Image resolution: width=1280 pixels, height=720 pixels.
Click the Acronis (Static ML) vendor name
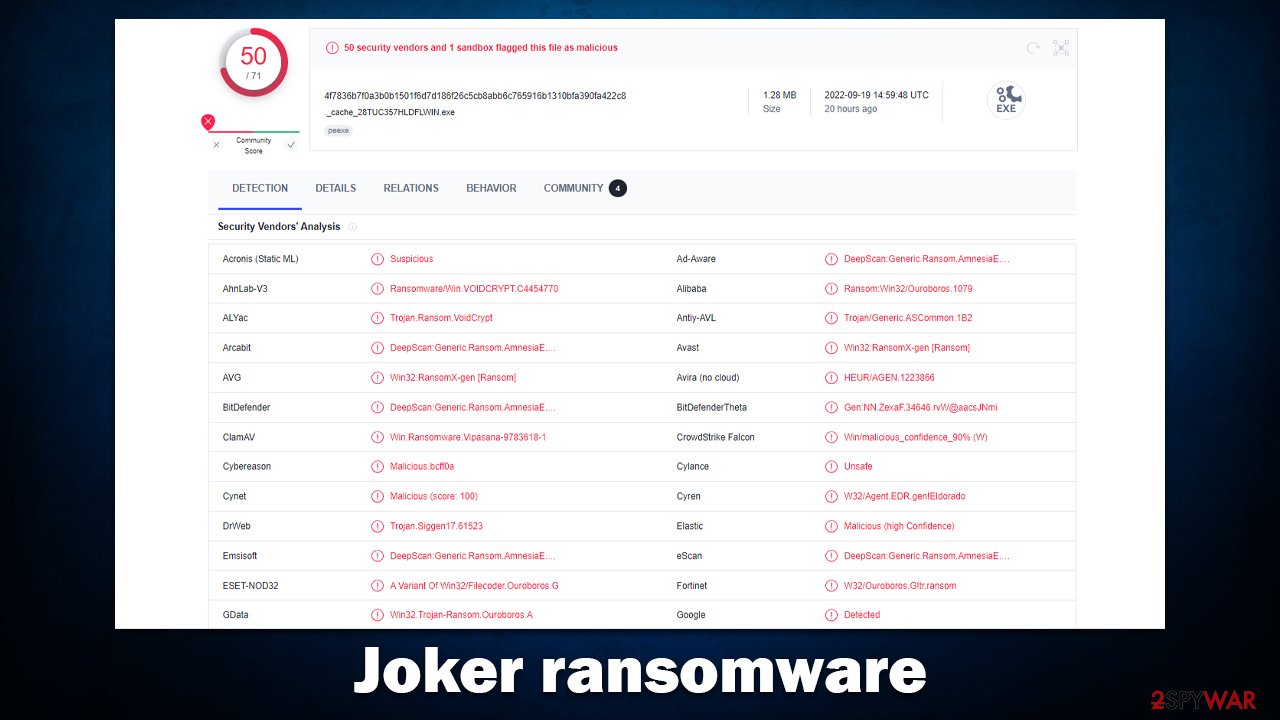click(x=260, y=259)
